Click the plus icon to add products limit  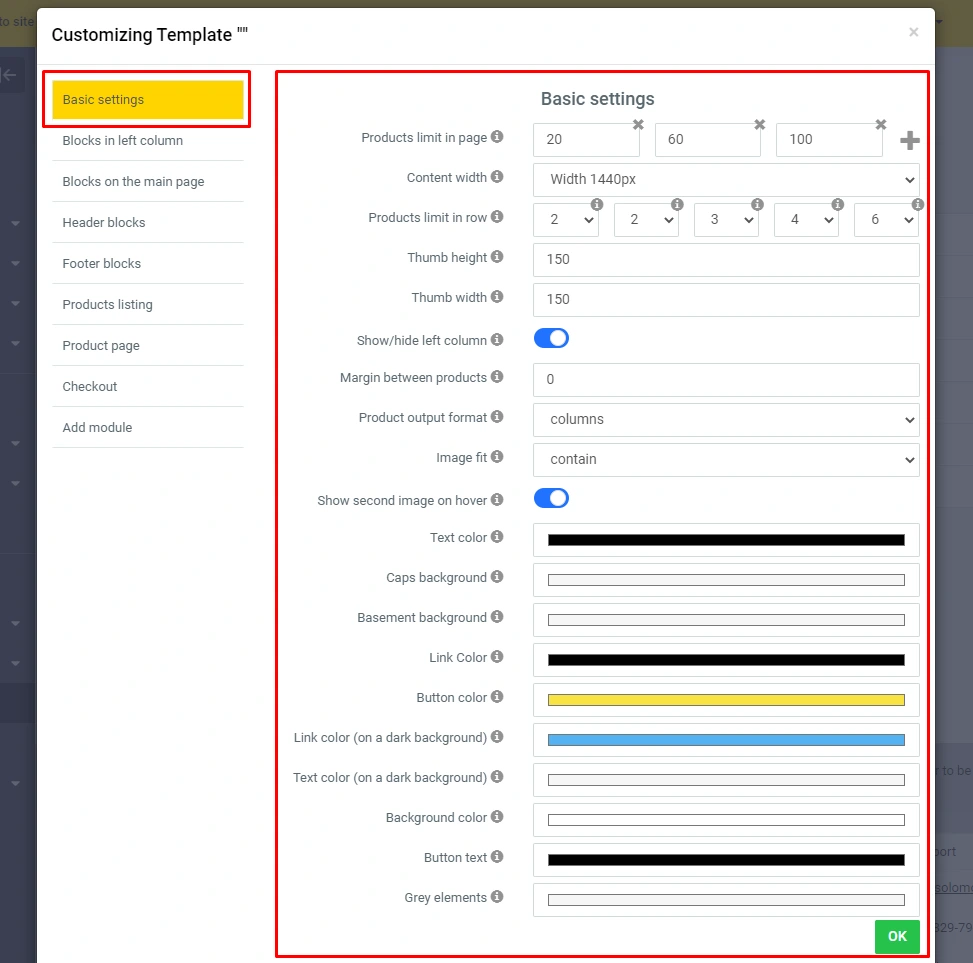point(909,141)
